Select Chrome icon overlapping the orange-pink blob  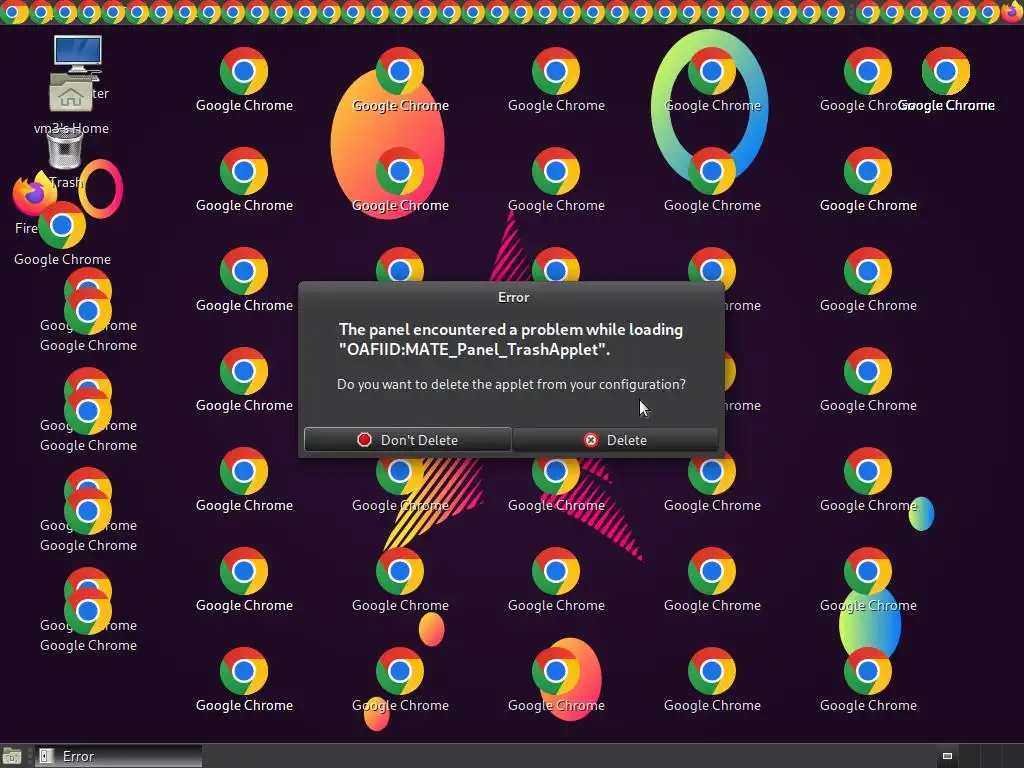556,671
